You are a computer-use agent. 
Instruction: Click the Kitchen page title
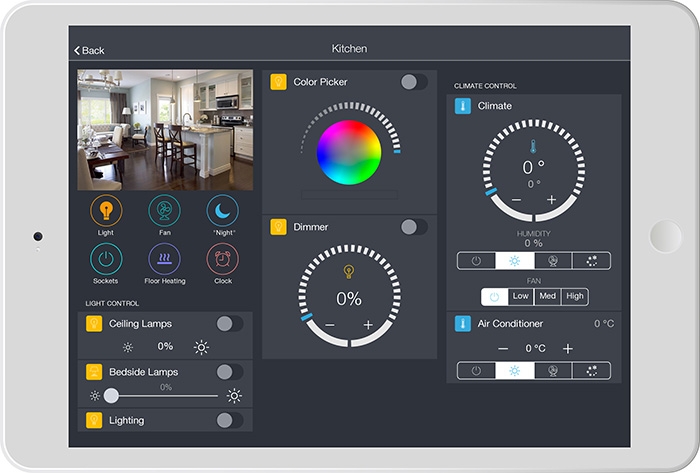coord(349,49)
